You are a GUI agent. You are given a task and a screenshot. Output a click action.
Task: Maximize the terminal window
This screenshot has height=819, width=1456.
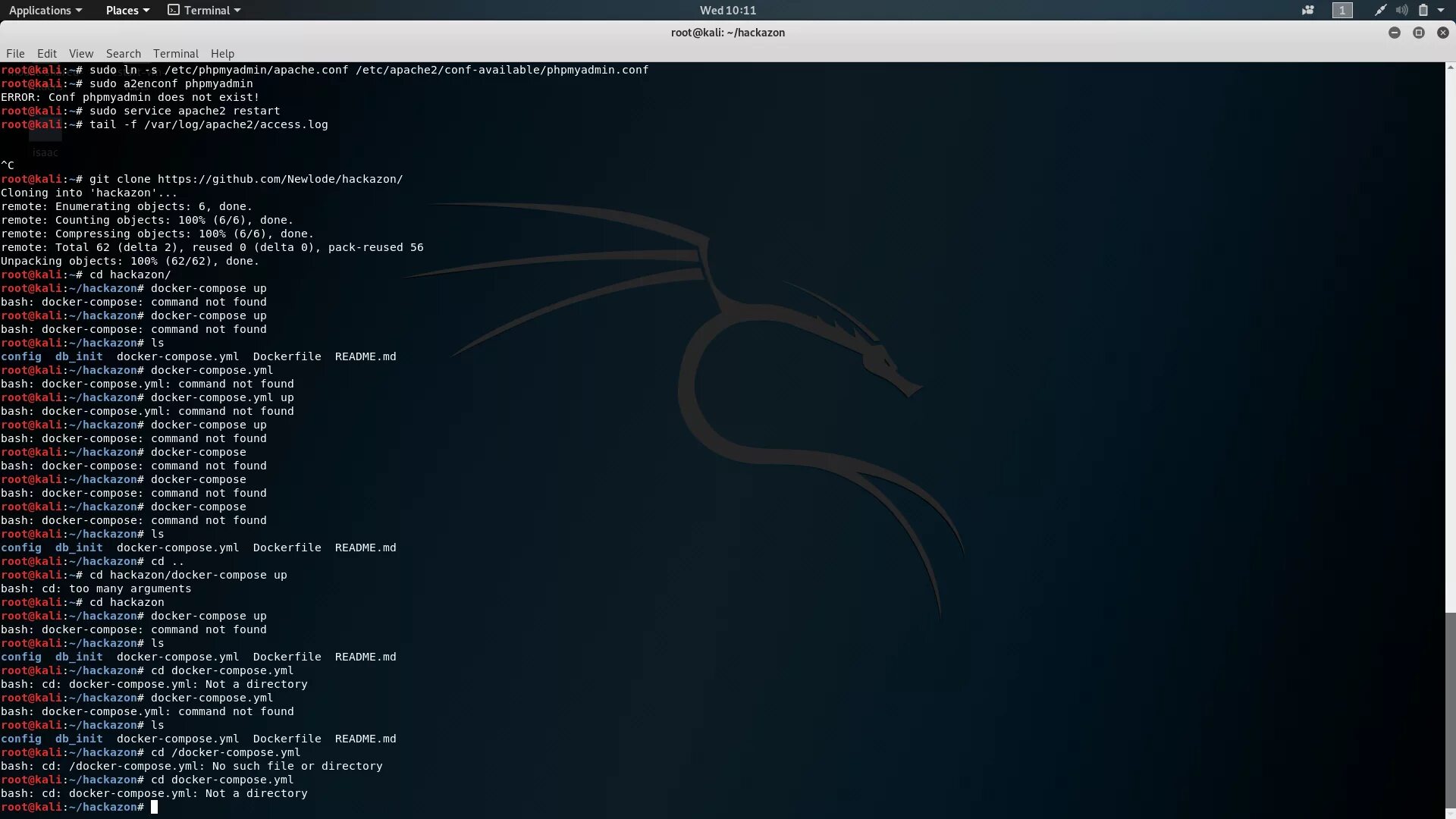pyautogui.click(x=1418, y=33)
